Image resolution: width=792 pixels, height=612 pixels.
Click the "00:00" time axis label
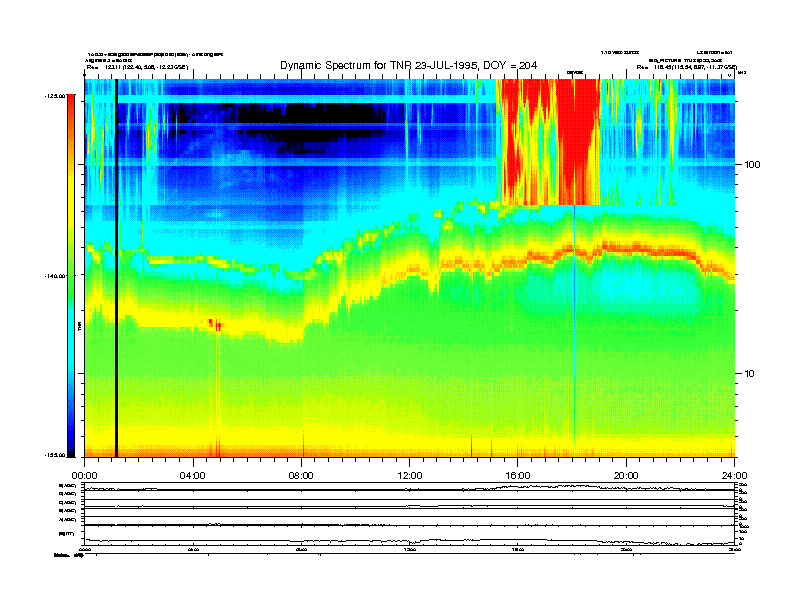[84, 476]
